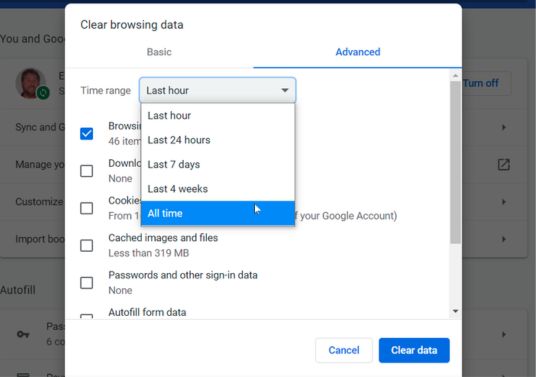Viewport: 536px width, 377px height.
Task: Open the Manage your Google Account external link icon
Action: tap(504, 164)
